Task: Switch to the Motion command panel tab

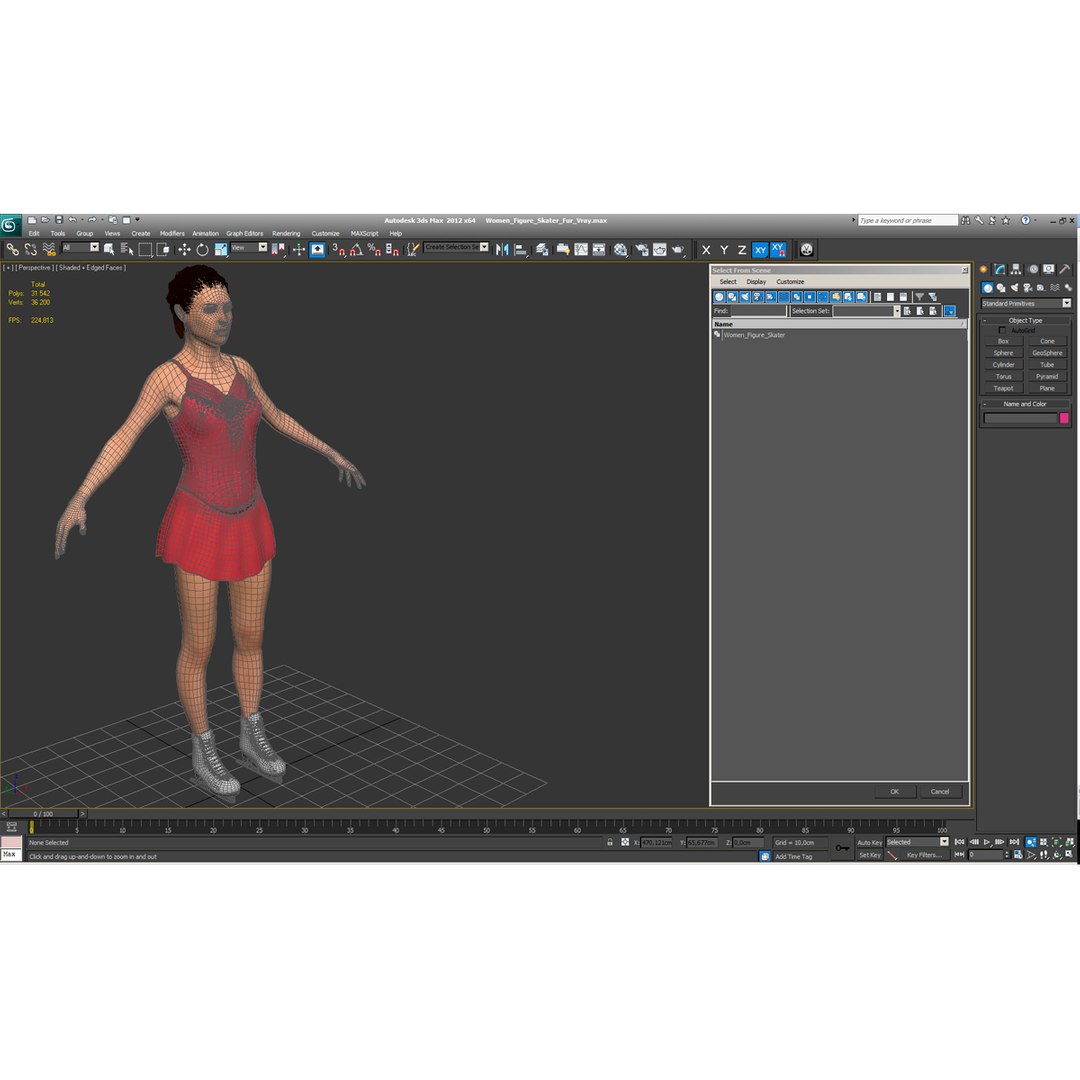Action: (x=1033, y=269)
